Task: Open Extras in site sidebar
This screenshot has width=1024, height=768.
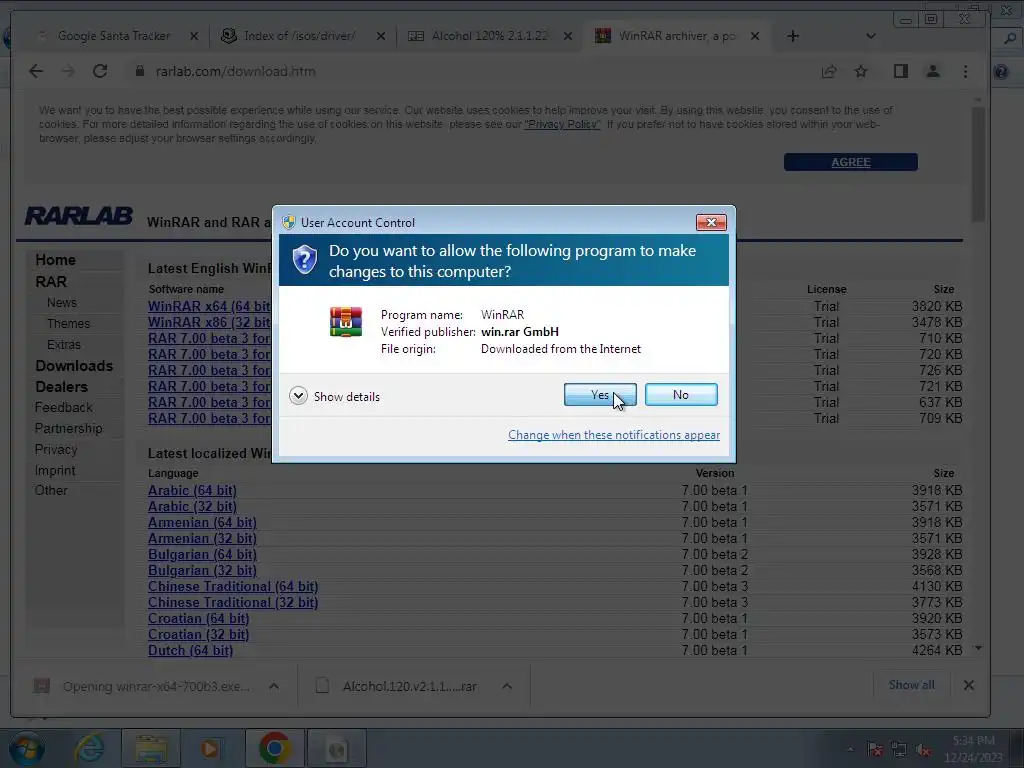Action: [x=64, y=344]
